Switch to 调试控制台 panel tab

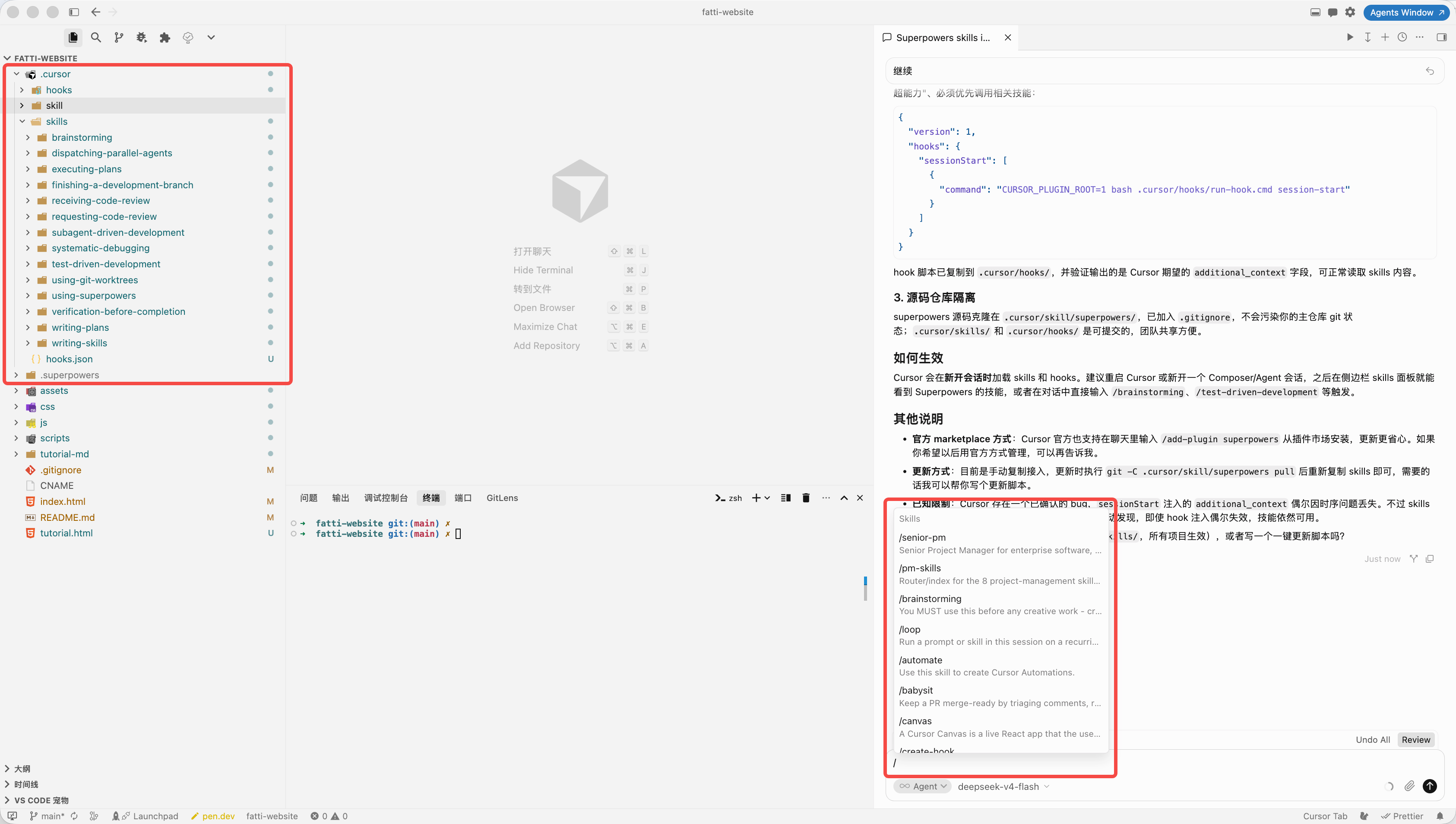[x=386, y=498]
